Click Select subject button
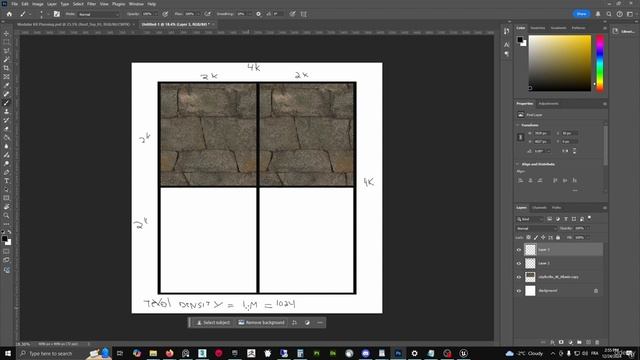This screenshot has height=360, width=640. 213,323
